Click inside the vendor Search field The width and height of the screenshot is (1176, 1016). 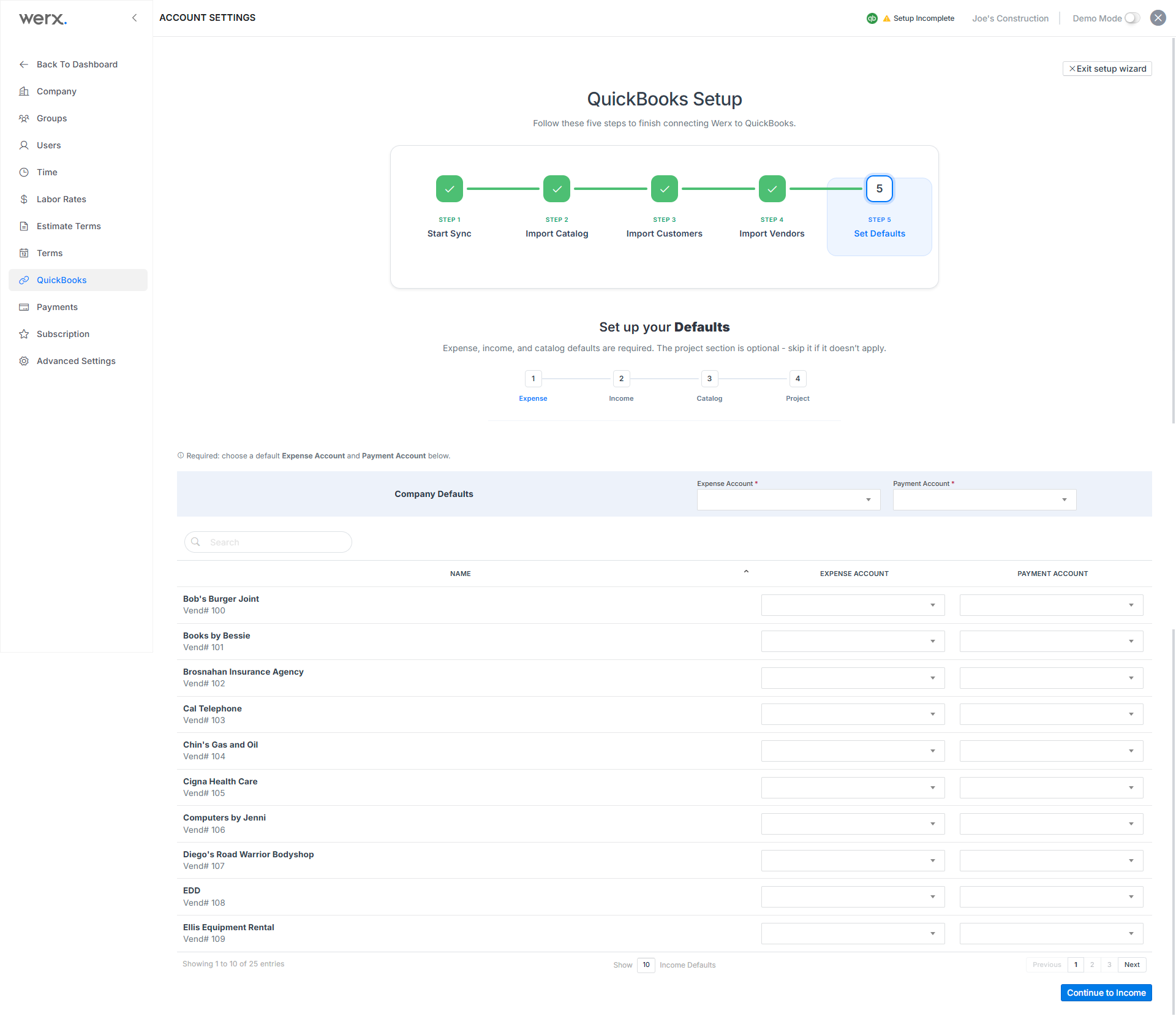point(268,542)
